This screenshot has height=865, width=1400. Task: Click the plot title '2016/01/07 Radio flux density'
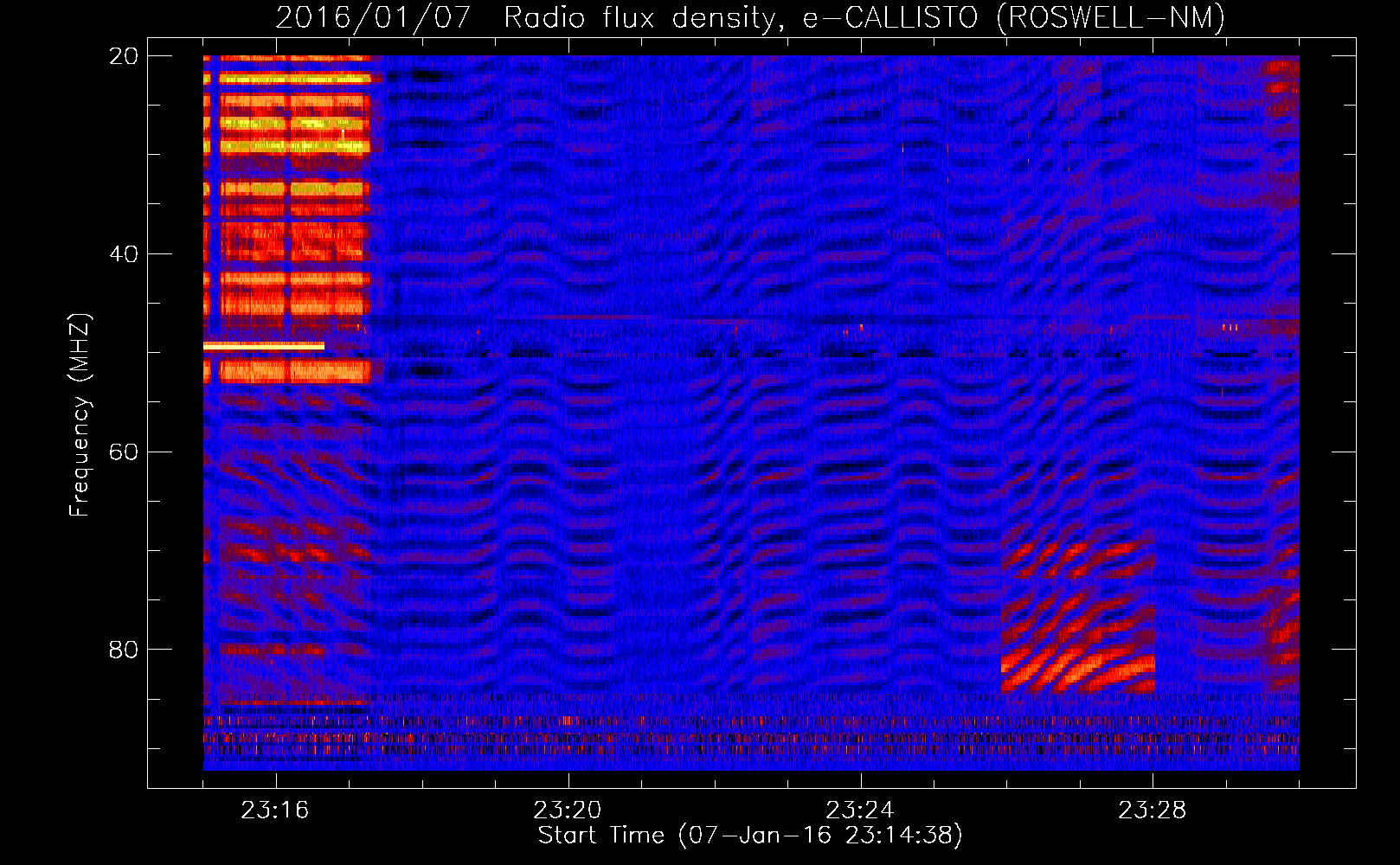pos(526,17)
